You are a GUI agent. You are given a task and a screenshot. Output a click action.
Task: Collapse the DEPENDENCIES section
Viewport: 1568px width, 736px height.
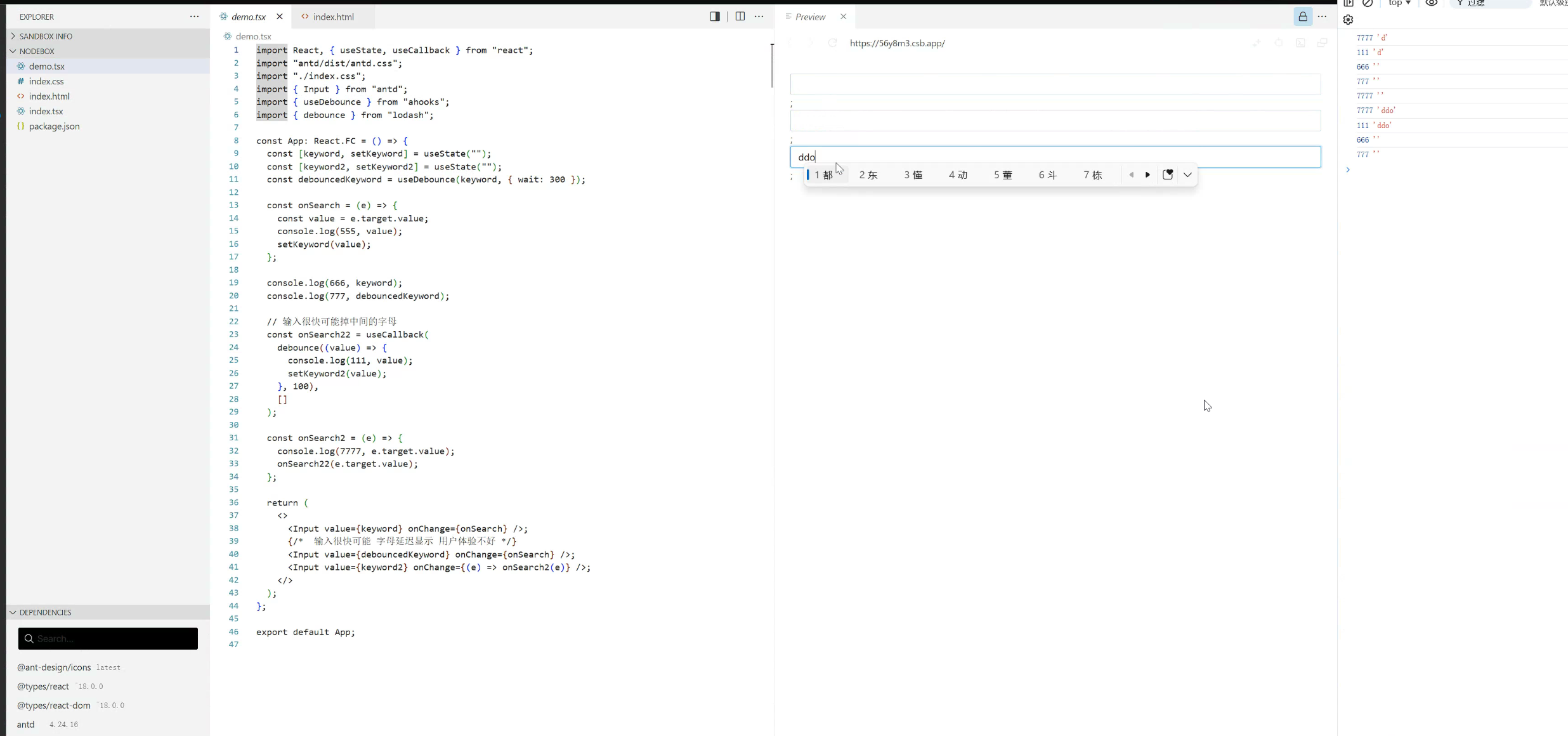[108, 612]
